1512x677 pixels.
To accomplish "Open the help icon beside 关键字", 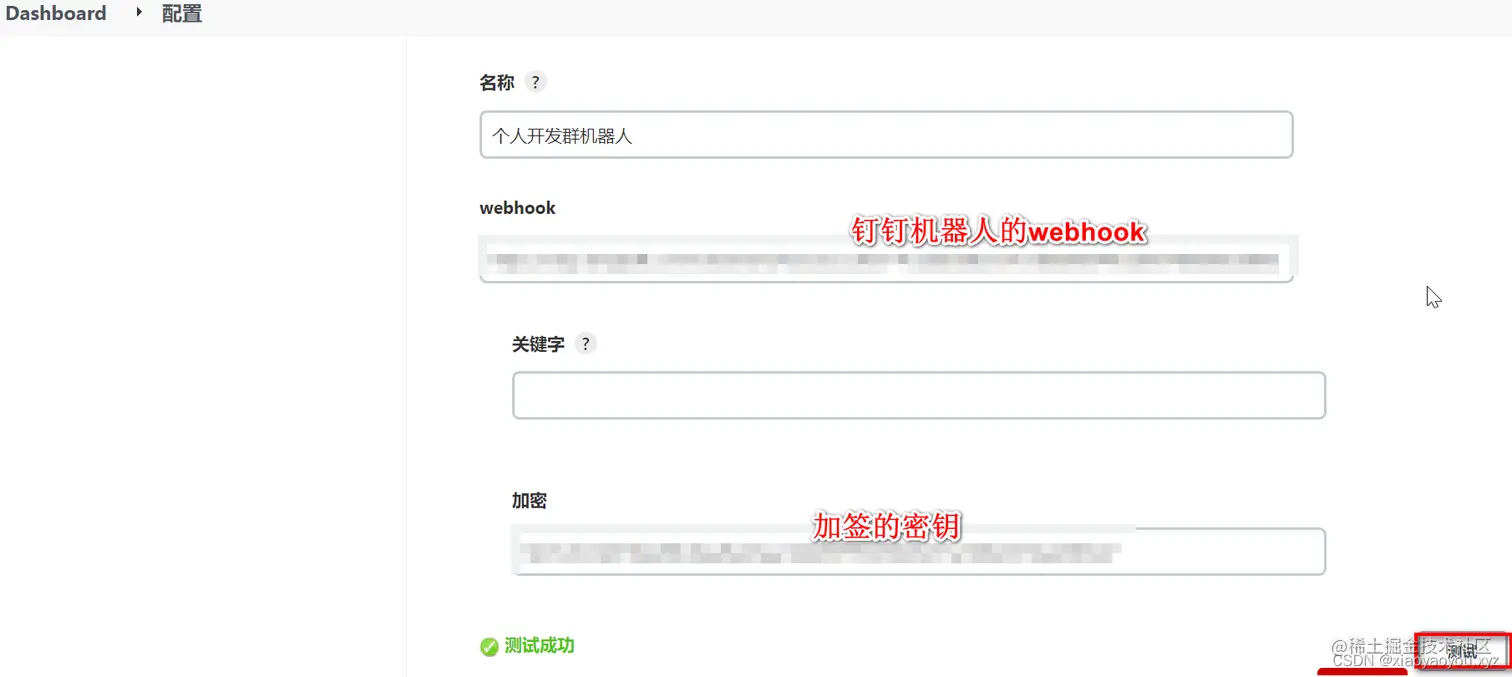I will (586, 343).
